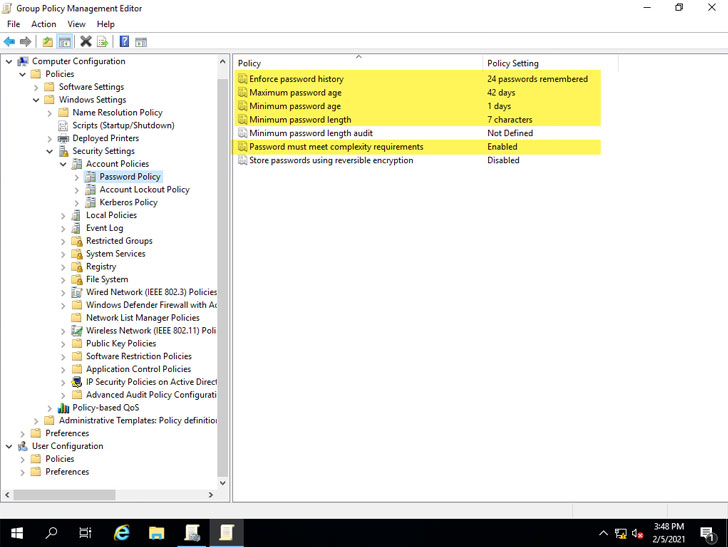Open Help via the question mark icon
Viewport: 728px width, 547px height.
124,42
